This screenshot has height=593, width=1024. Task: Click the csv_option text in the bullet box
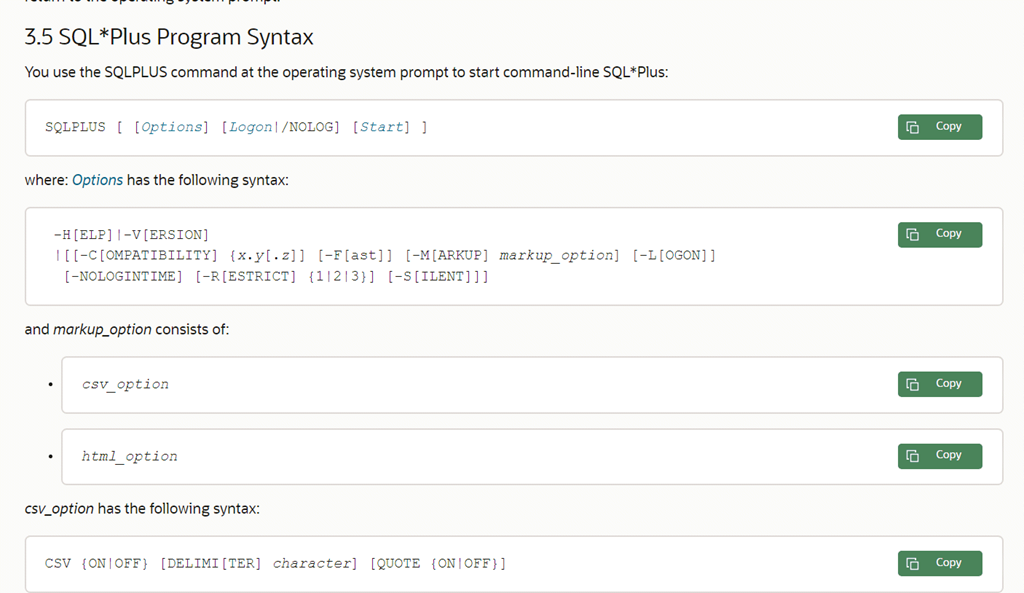tap(125, 384)
